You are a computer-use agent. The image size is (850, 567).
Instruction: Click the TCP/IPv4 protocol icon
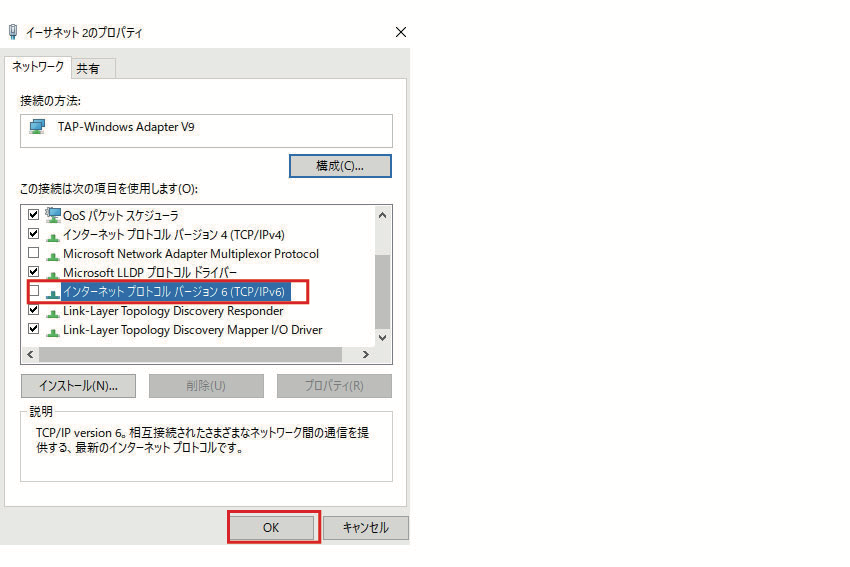pos(53,237)
